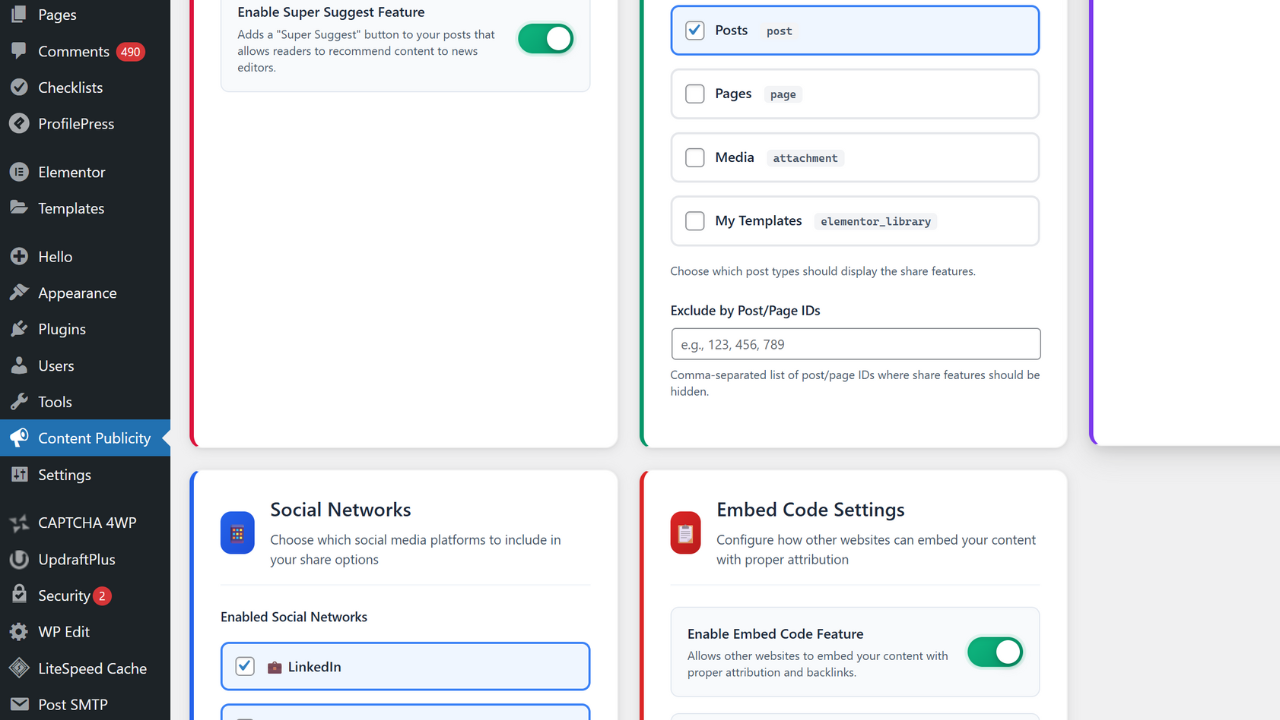Click the Appearance paintbrush icon
This screenshot has width=1280, height=720.
[x=19, y=293]
